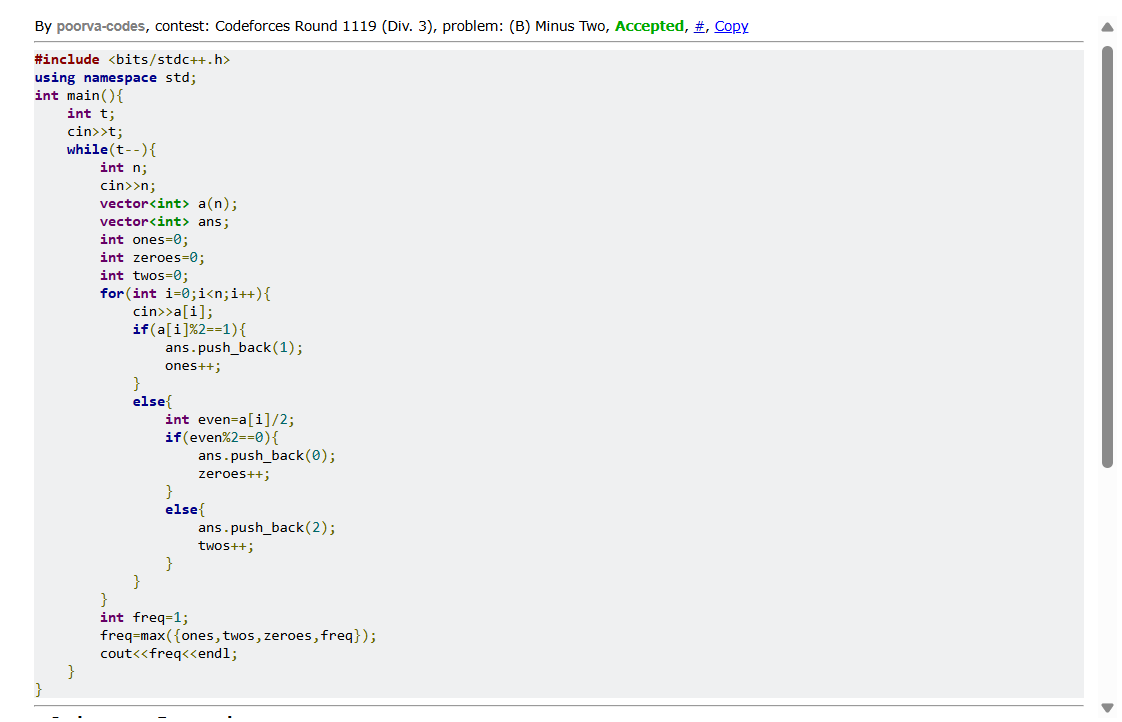Image resolution: width=1122 pixels, height=722 pixels.
Task: Click the line 'cin>>t;'
Action: coord(95,132)
